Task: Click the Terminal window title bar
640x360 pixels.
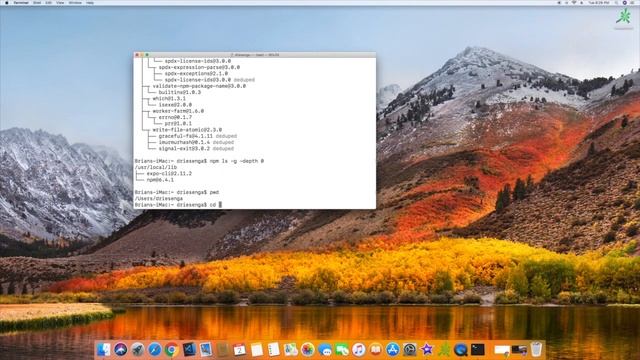Action: click(x=255, y=54)
